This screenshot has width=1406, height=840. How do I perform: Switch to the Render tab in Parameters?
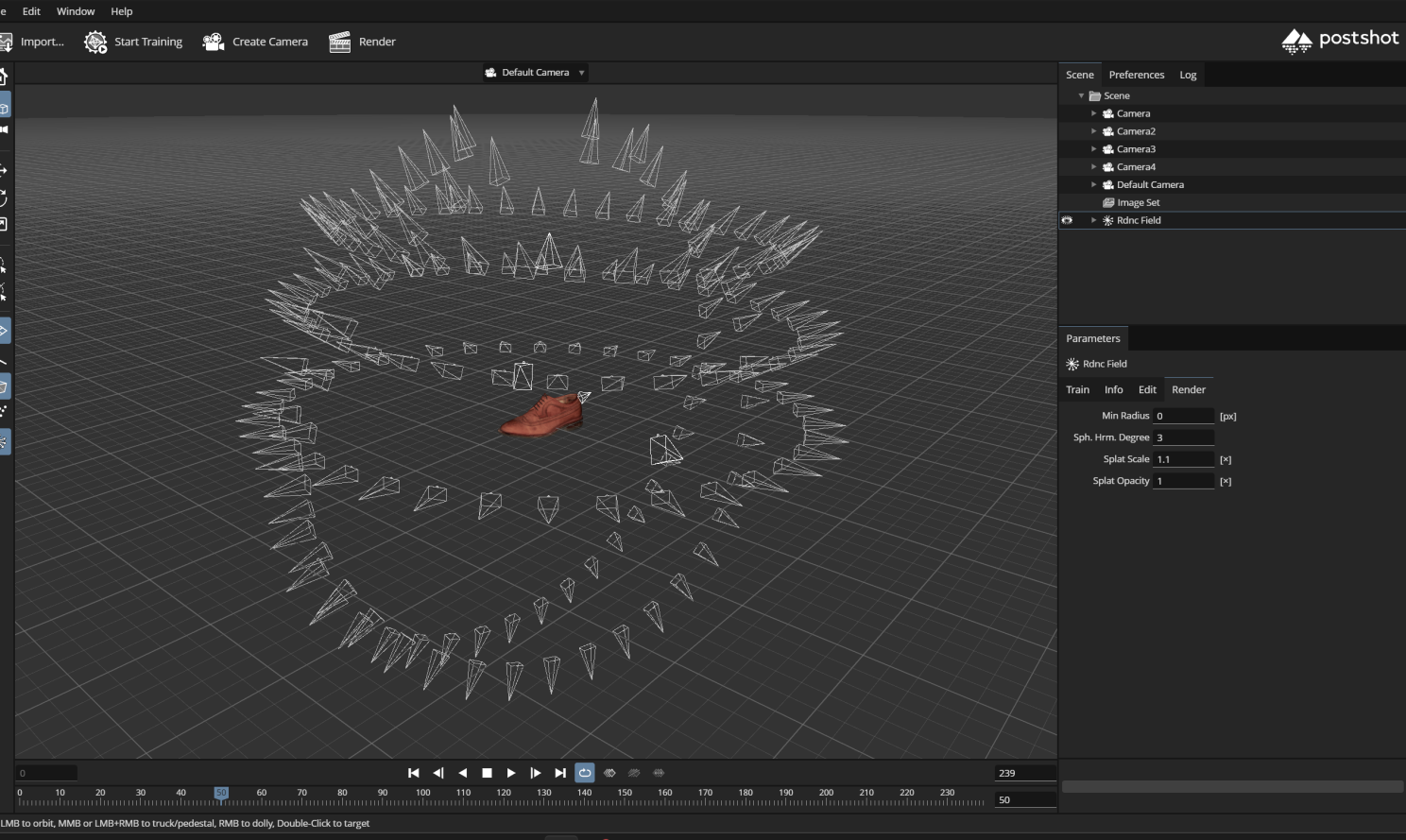point(1188,389)
